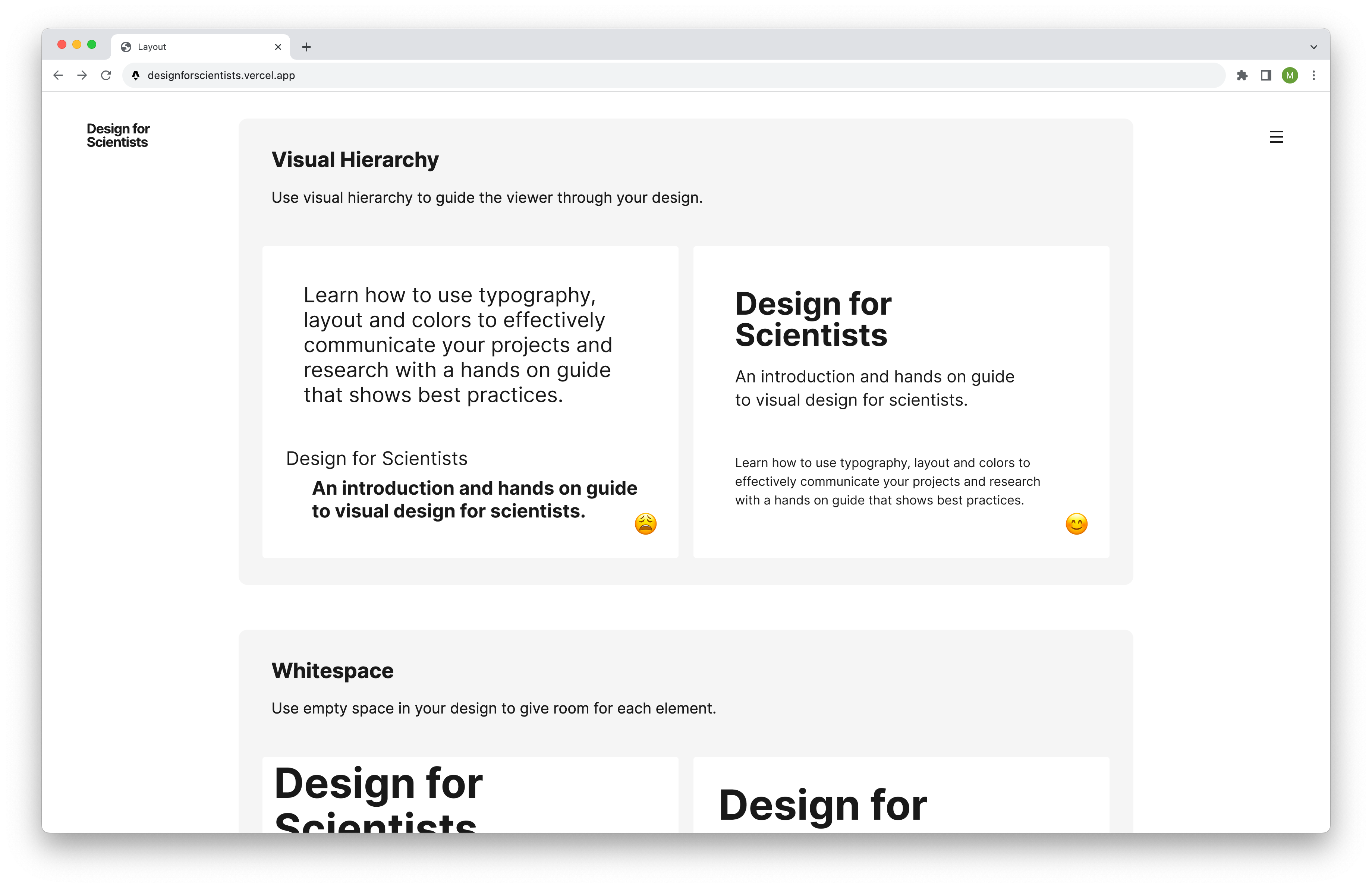Click the weary face emoji
This screenshot has width=1372, height=888.
coord(645,524)
